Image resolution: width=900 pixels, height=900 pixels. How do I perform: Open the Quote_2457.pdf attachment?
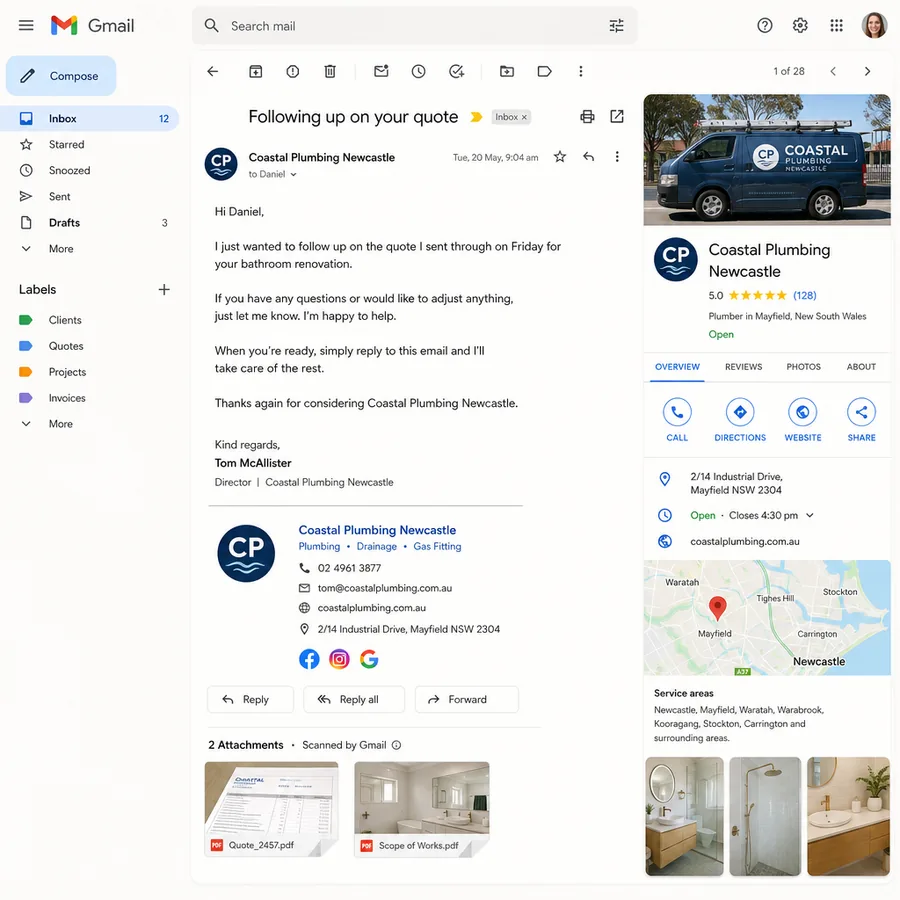(x=271, y=809)
